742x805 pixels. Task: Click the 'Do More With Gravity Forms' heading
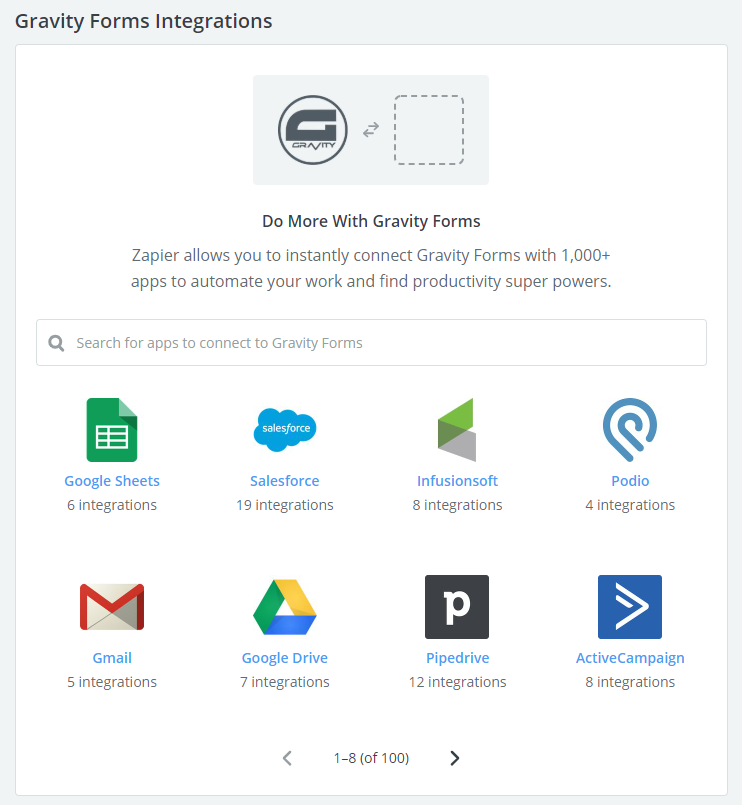pos(371,221)
